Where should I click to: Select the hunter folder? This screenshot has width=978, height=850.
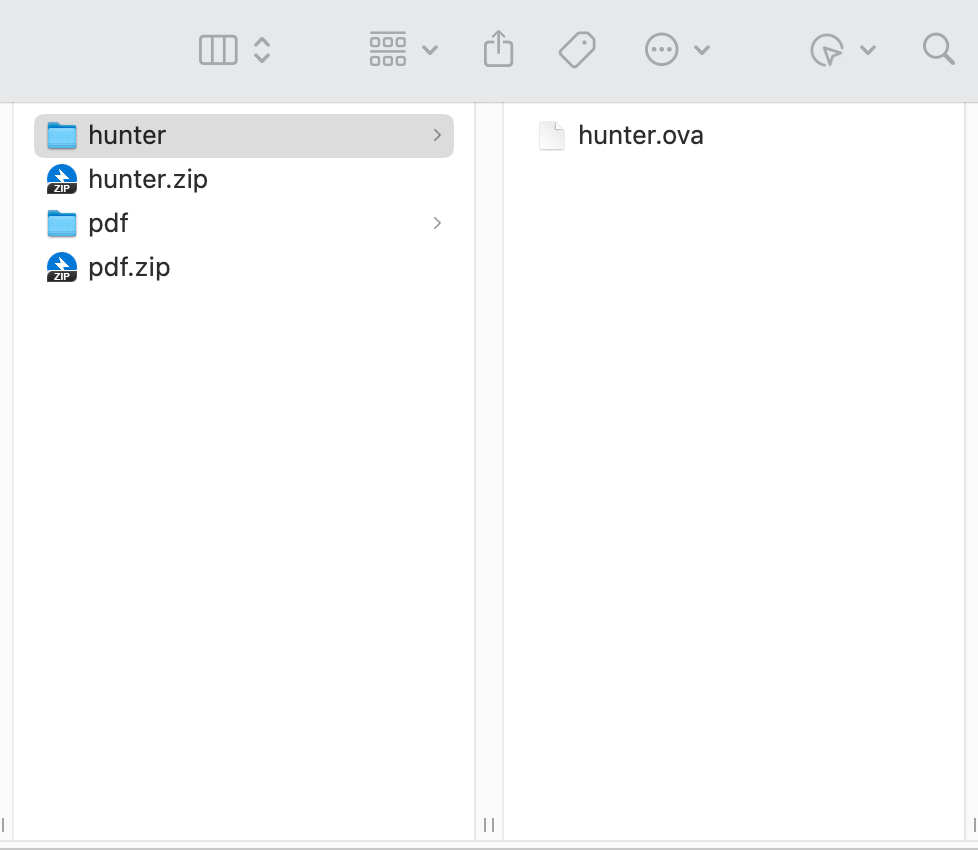point(127,135)
